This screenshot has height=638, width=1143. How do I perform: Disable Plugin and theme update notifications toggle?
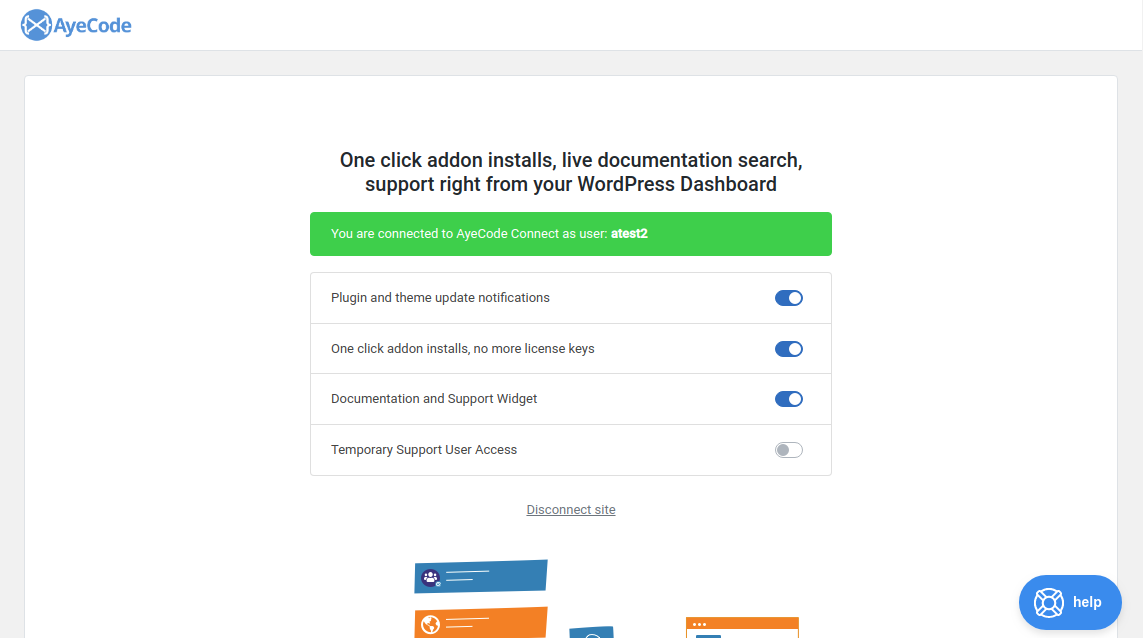coord(789,298)
